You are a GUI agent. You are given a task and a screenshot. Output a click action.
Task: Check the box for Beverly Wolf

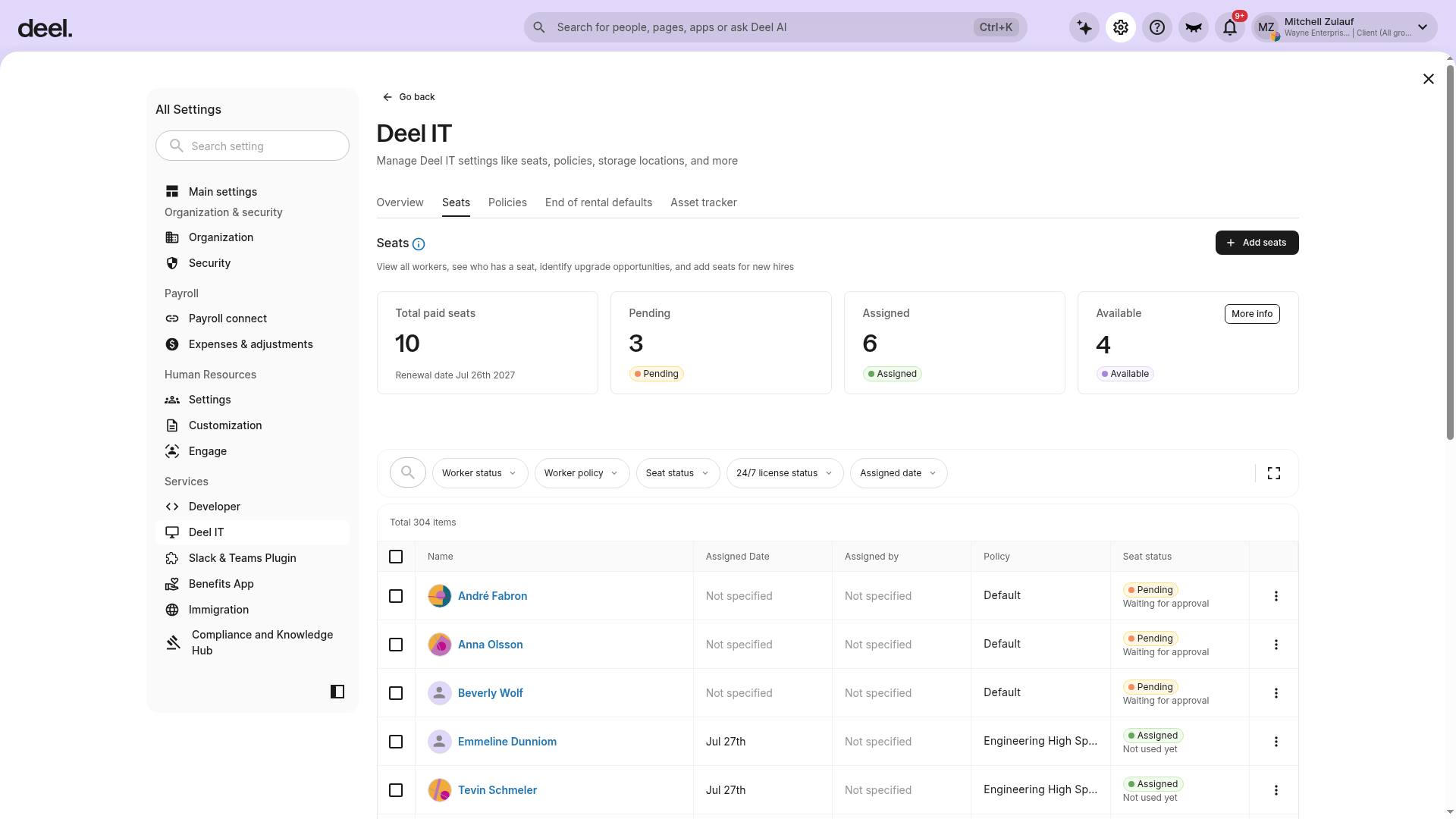click(396, 693)
